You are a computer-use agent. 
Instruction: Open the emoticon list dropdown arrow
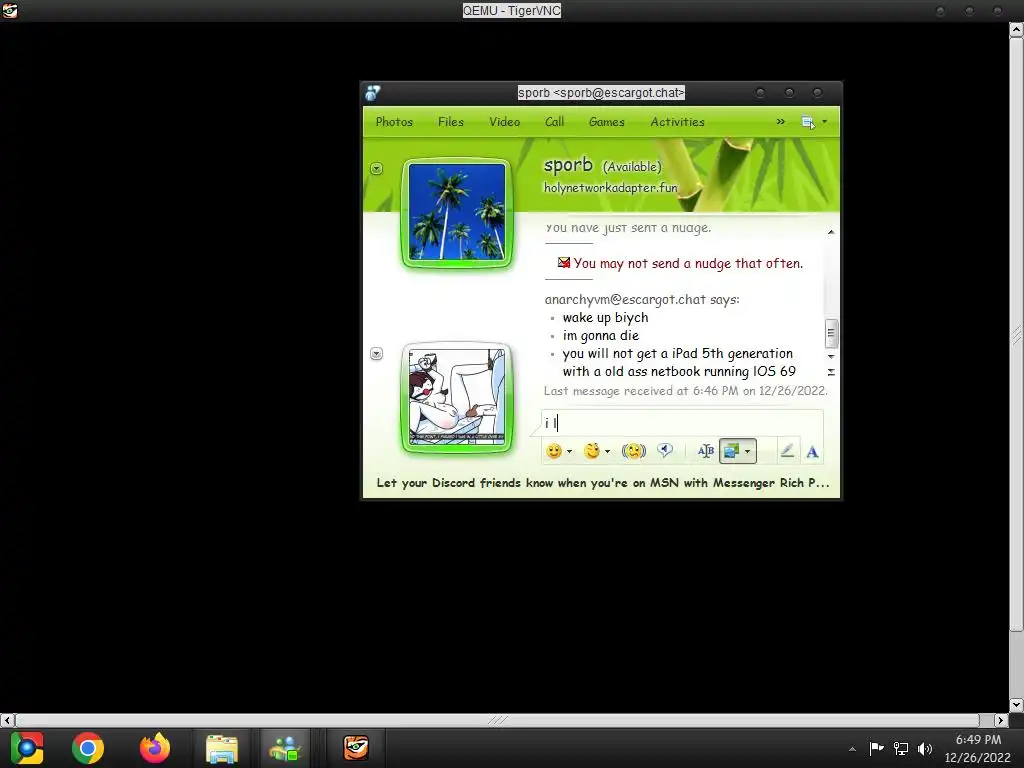pyautogui.click(x=569, y=451)
